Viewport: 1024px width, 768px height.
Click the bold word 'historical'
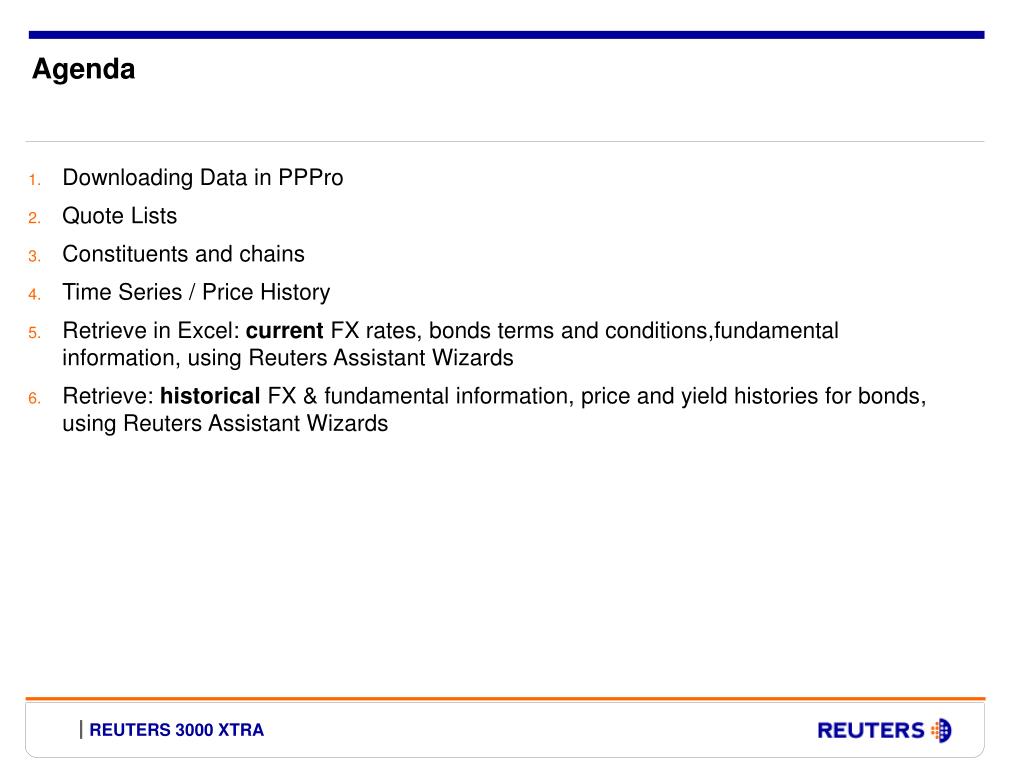click(x=210, y=396)
